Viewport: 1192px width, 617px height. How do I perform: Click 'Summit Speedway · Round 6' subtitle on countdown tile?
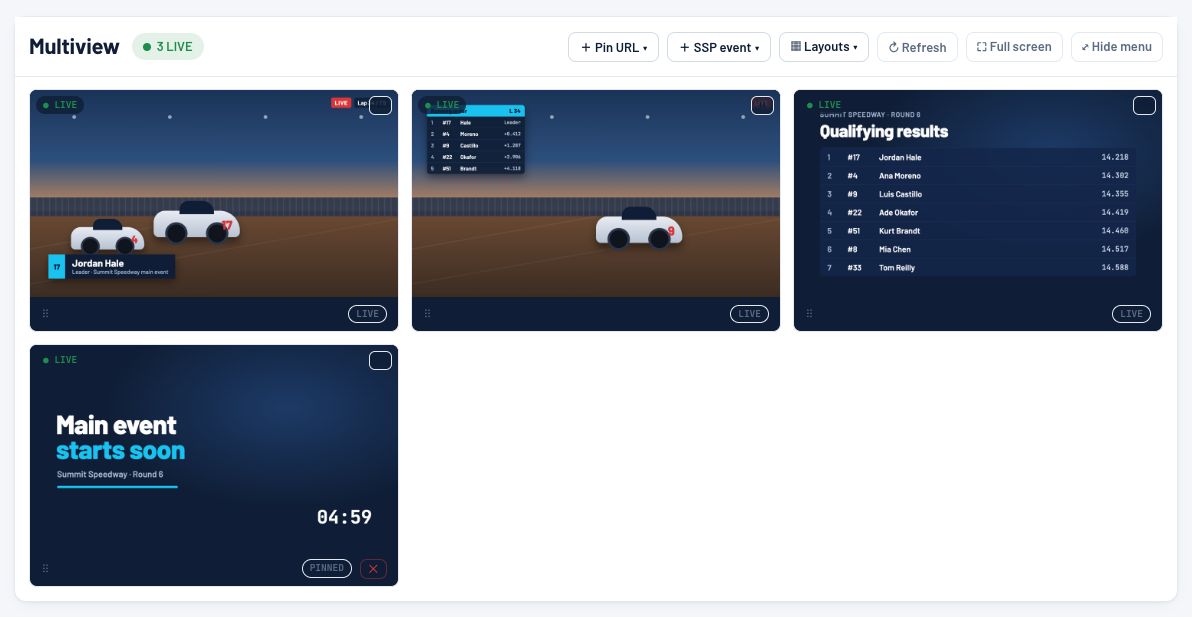(x=110, y=474)
